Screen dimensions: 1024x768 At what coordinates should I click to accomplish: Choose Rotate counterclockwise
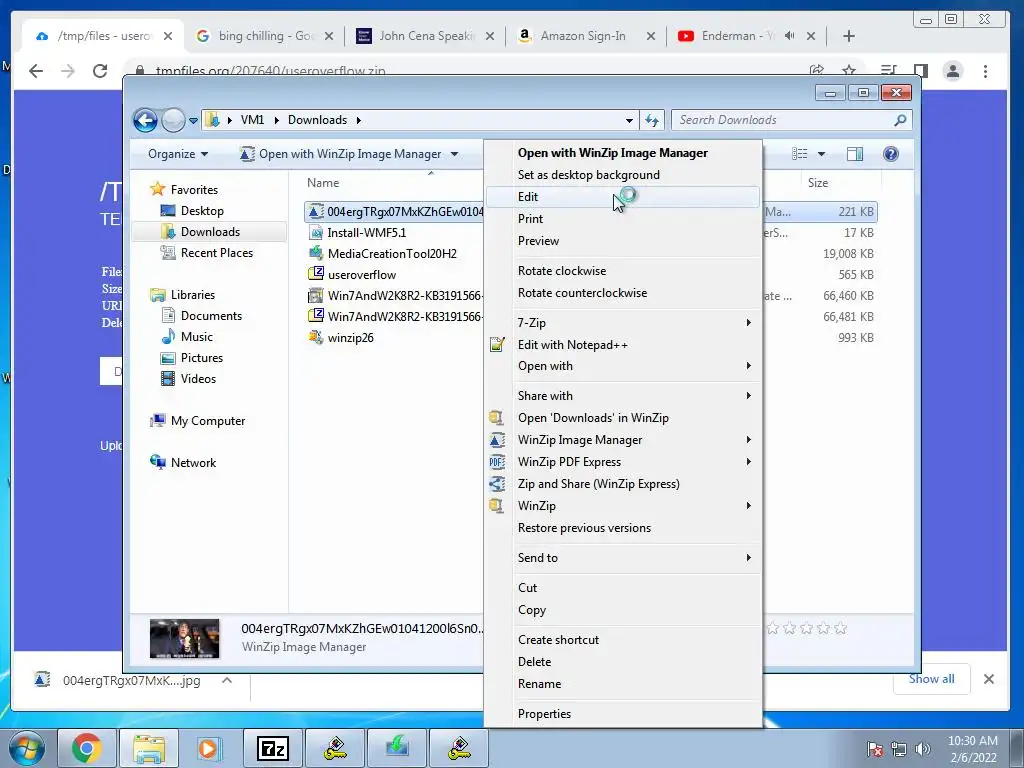tap(622, 293)
